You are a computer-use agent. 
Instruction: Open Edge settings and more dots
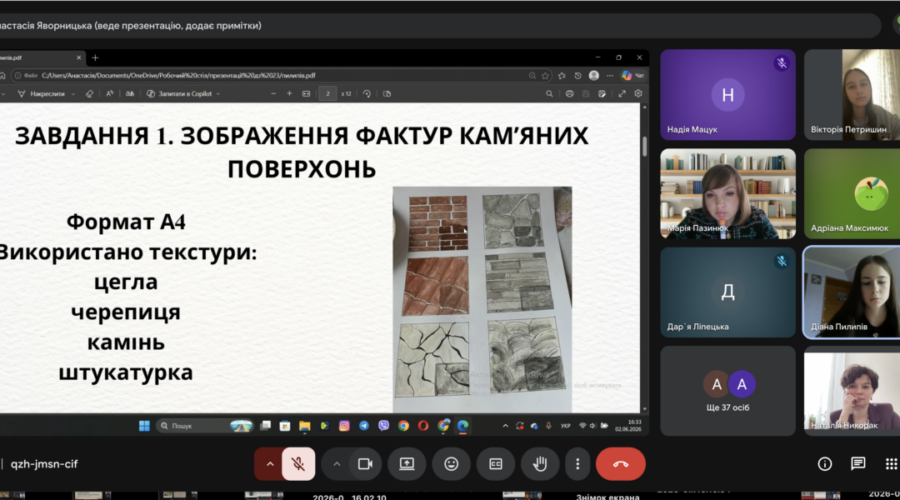[610, 75]
